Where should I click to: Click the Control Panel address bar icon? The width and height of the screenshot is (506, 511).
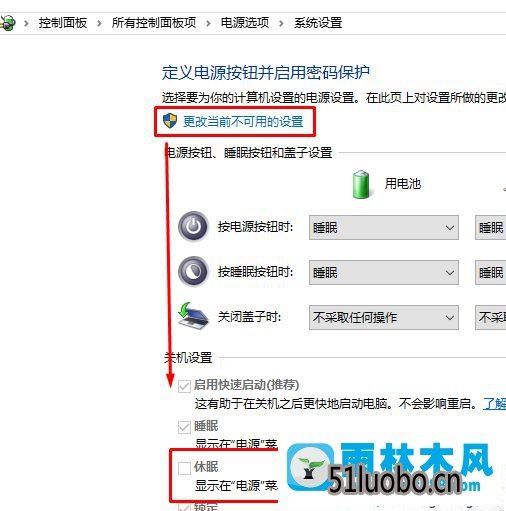(7, 23)
